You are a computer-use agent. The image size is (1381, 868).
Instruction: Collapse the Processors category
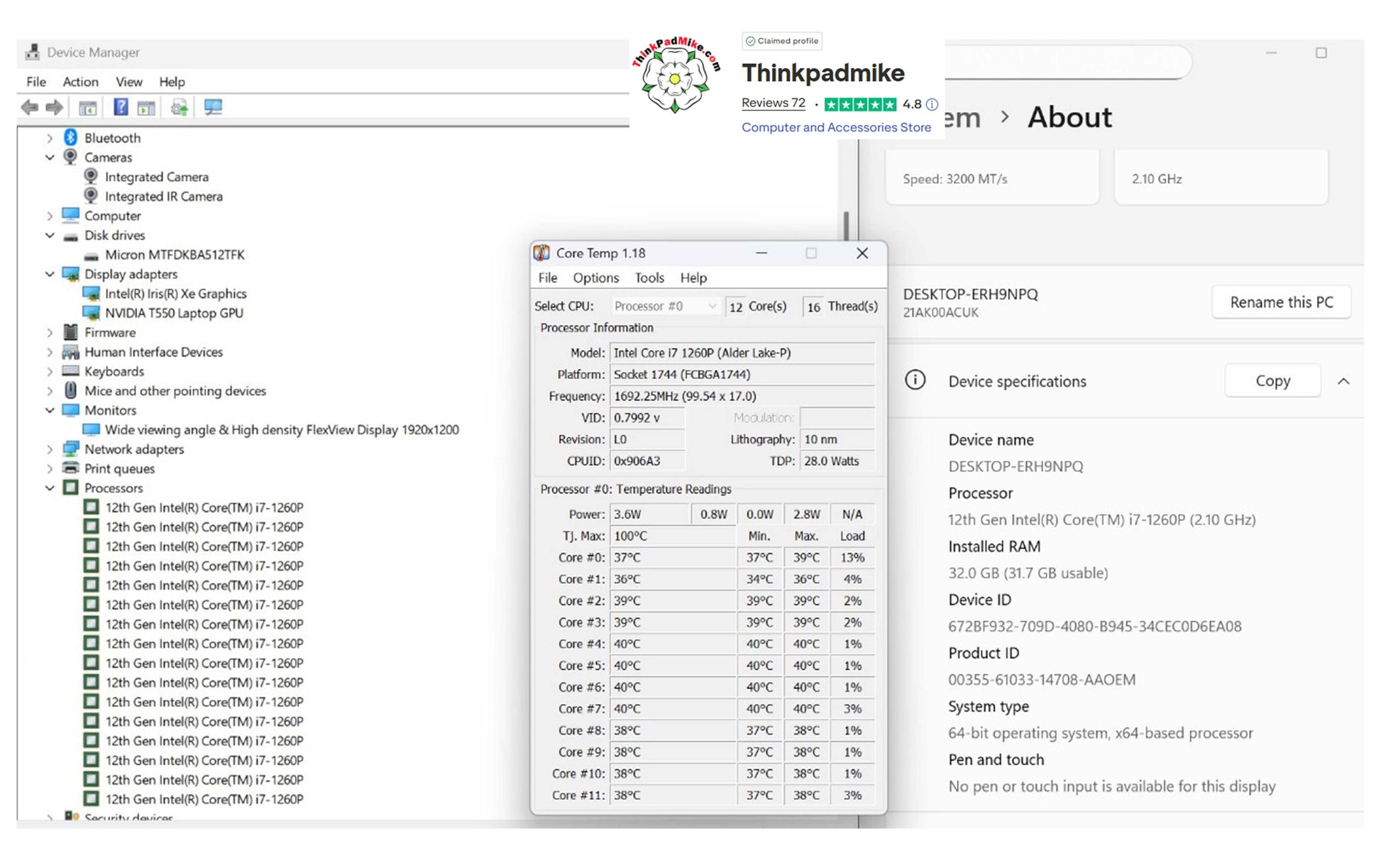point(50,488)
